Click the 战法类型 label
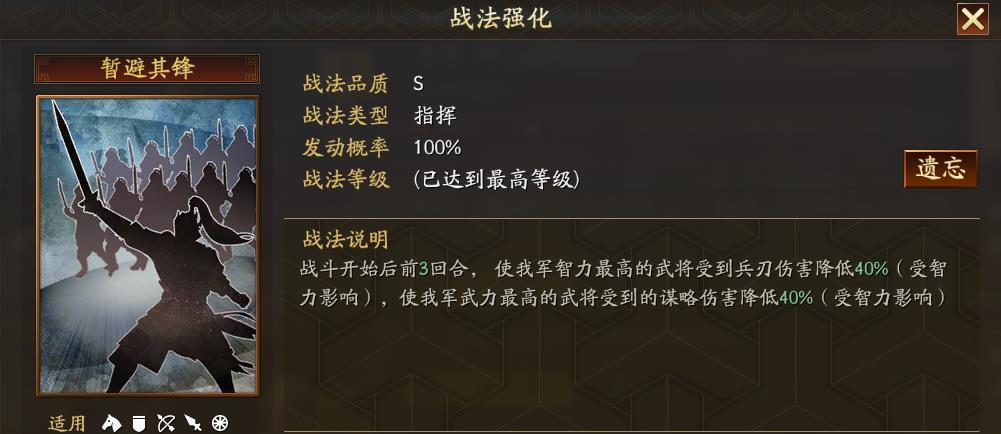Viewport: 1001px width, 434px height. click(345, 115)
